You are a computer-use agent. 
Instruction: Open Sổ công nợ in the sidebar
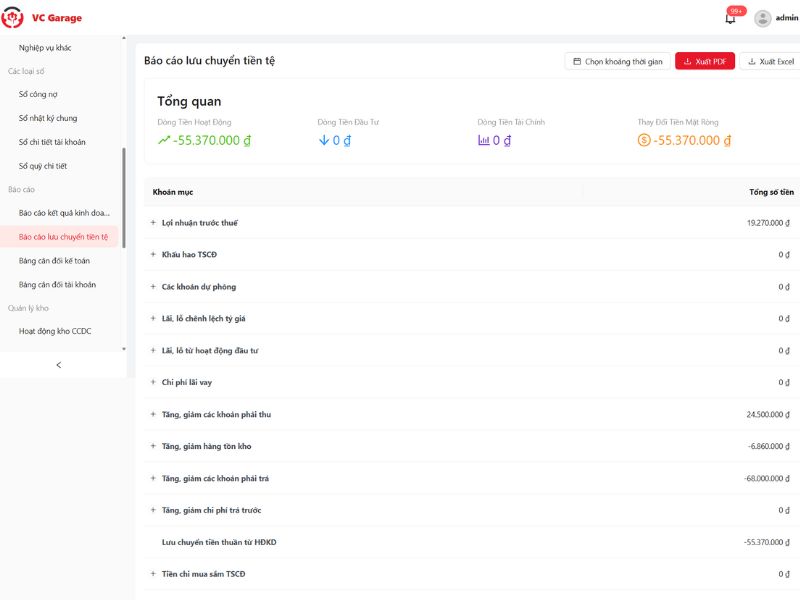point(39,94)
